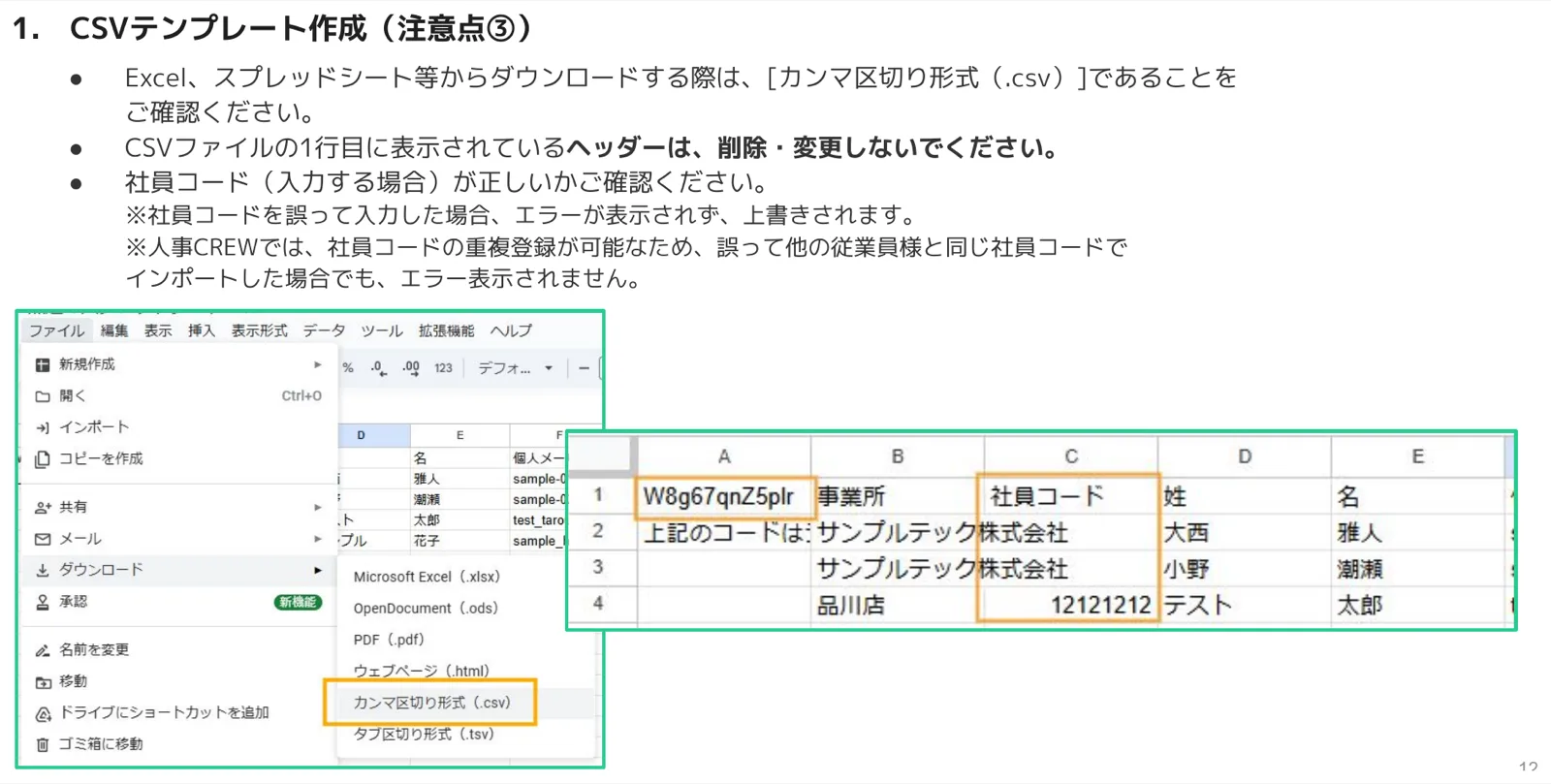This screenshot has height=784, width=1551.
Task: Click the 事業所 header cell
Action: [898, 496]
